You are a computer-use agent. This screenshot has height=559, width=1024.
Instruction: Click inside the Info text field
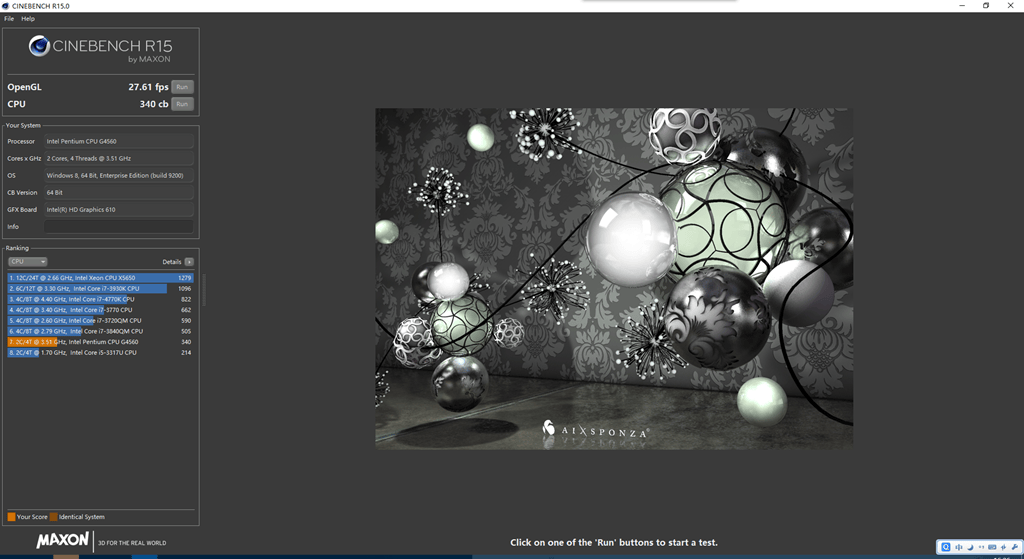click(x=119, y=227)
